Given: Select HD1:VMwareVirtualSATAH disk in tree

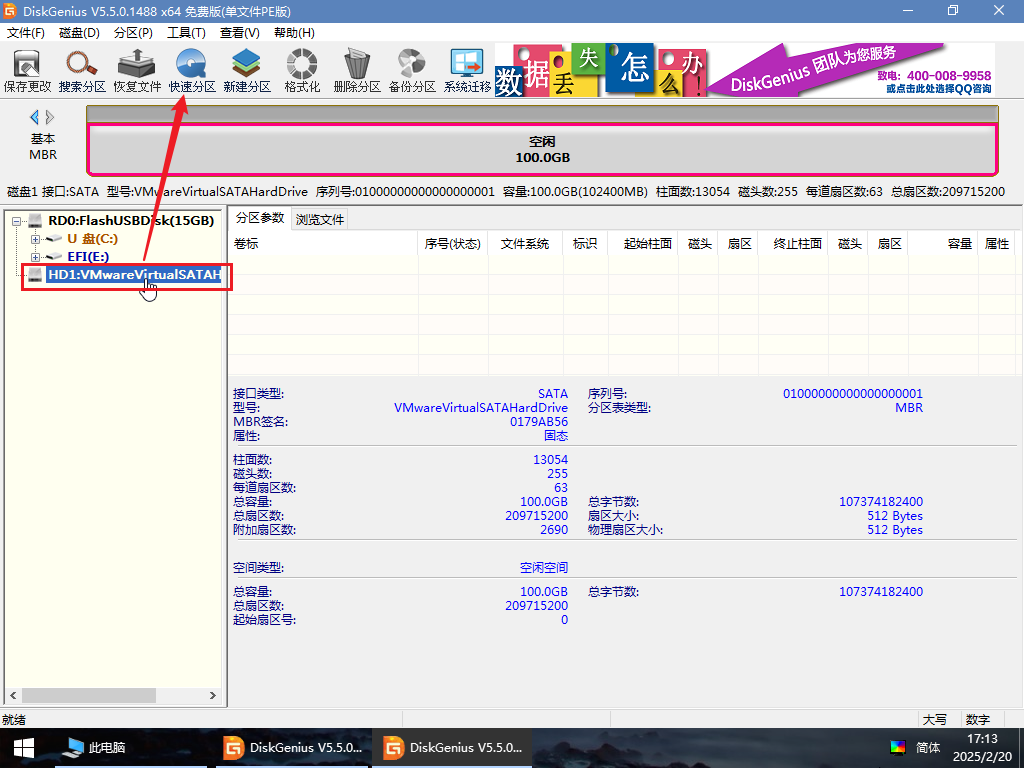Looking at the screenshot, I should (x=134, y=275).
